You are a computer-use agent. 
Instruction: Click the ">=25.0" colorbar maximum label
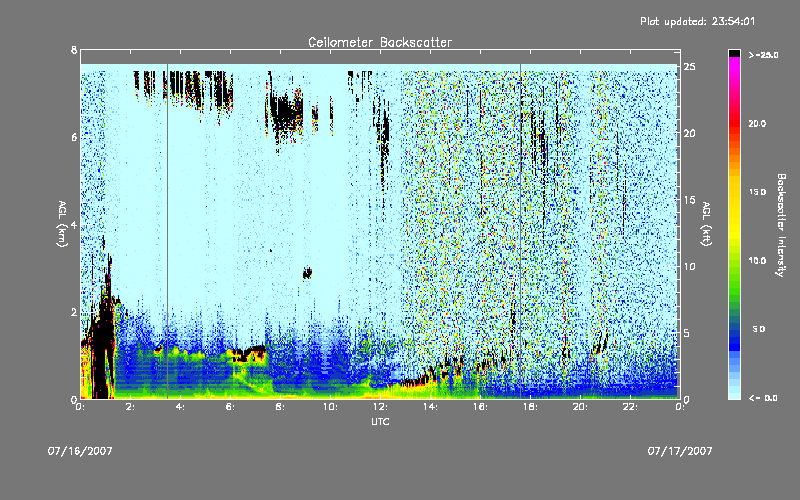763,55
